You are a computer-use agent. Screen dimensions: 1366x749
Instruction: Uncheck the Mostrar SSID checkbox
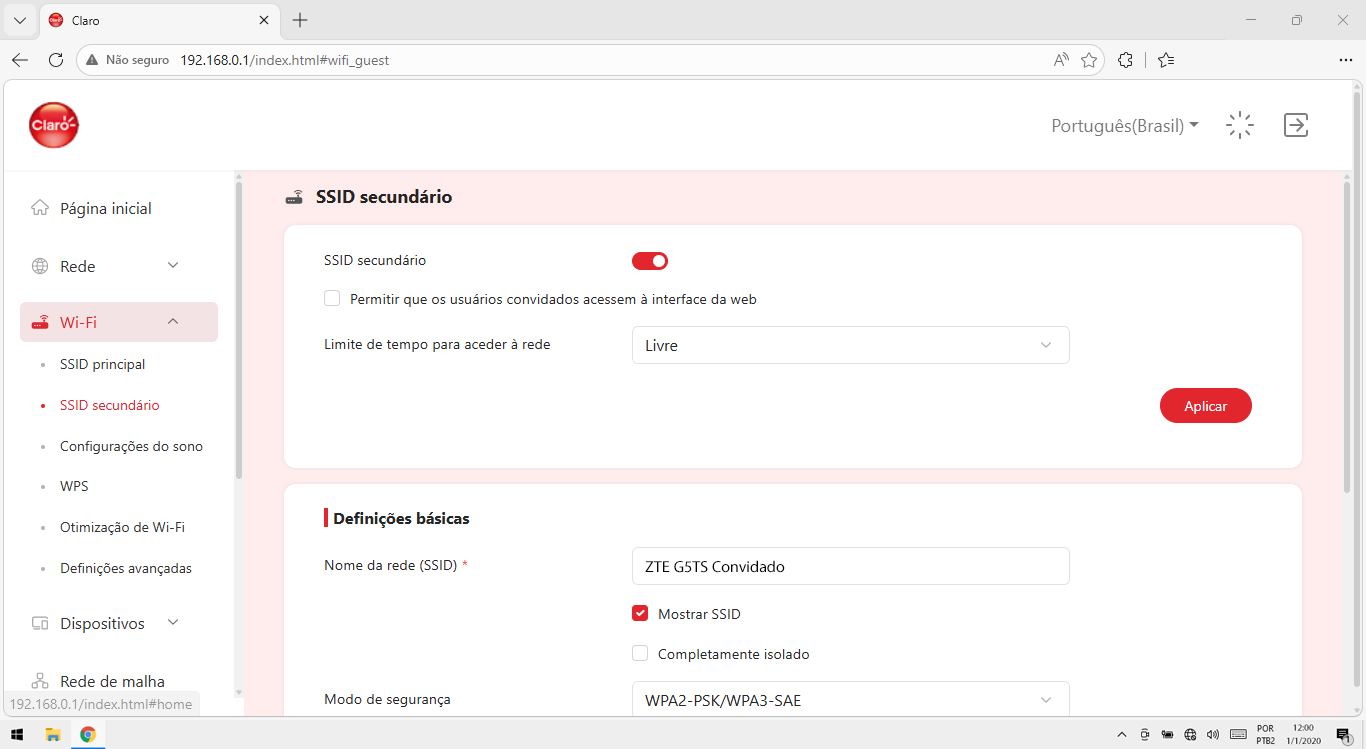point(640,613)
